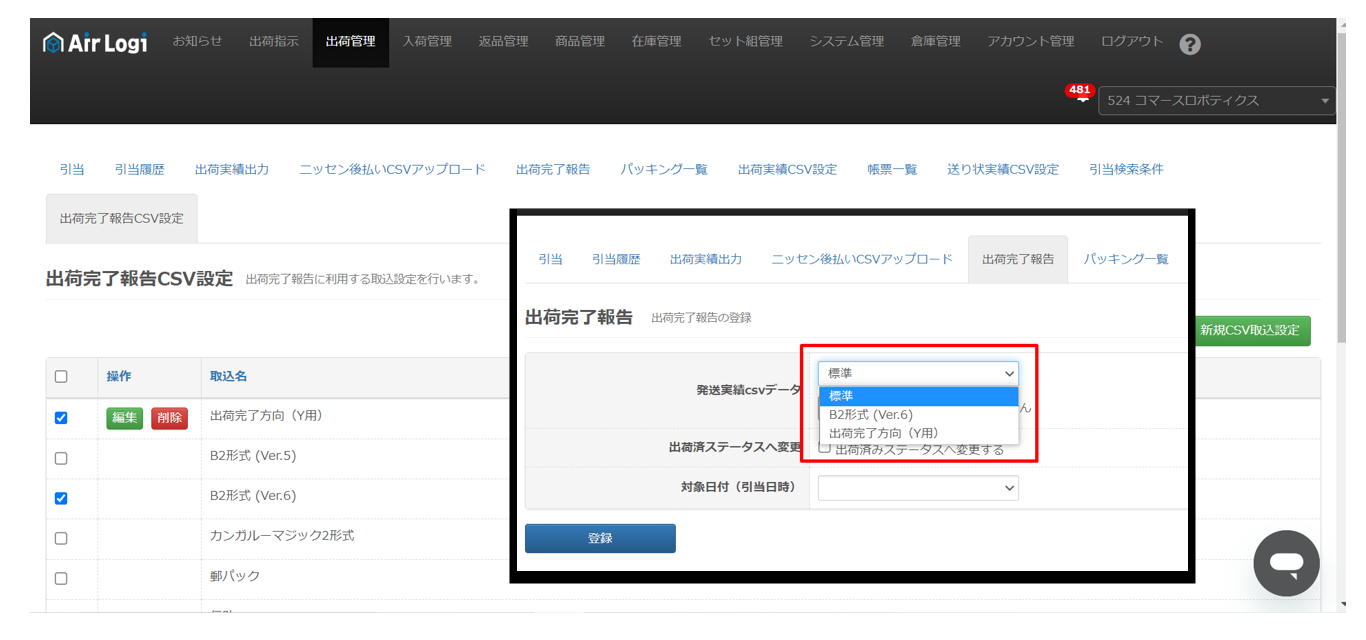Open the help question mark icon

point(1189,44)
